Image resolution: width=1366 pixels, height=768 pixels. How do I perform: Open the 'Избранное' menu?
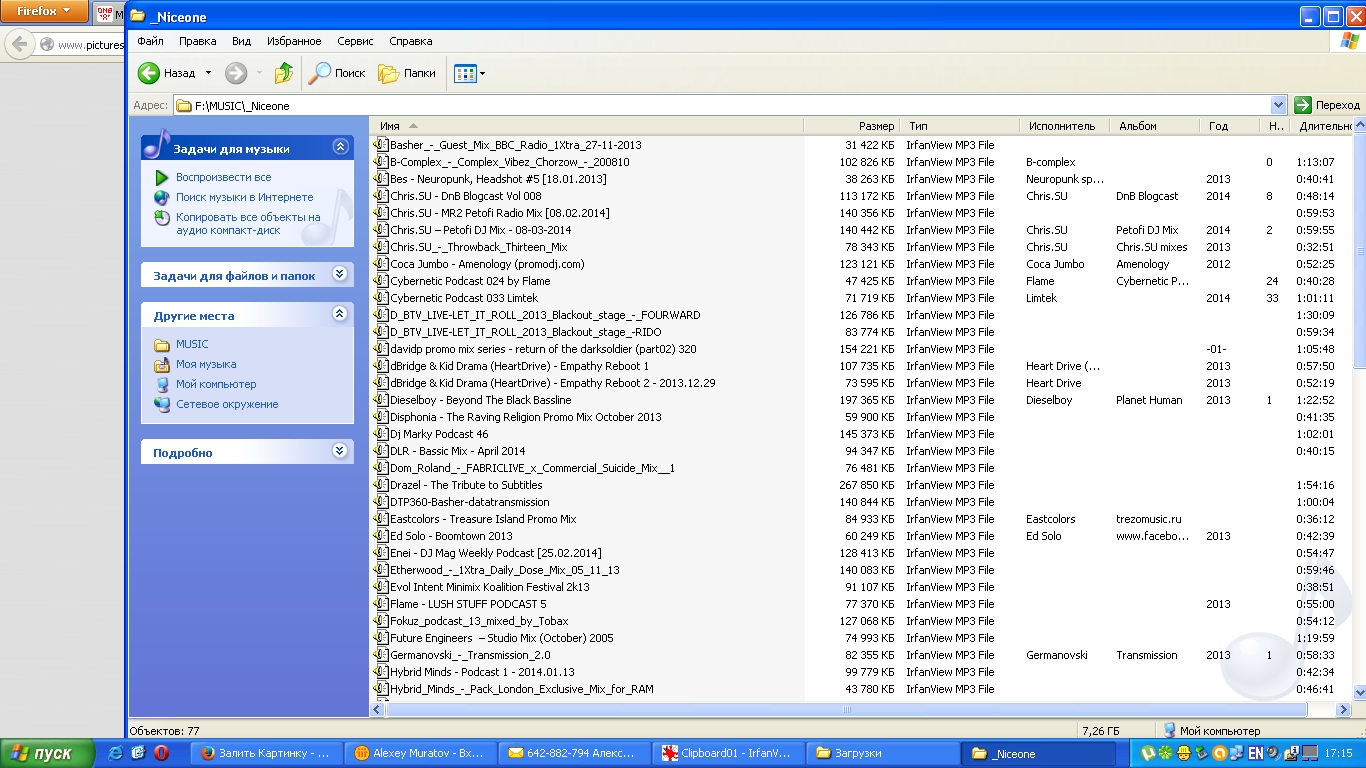(294, 41)
